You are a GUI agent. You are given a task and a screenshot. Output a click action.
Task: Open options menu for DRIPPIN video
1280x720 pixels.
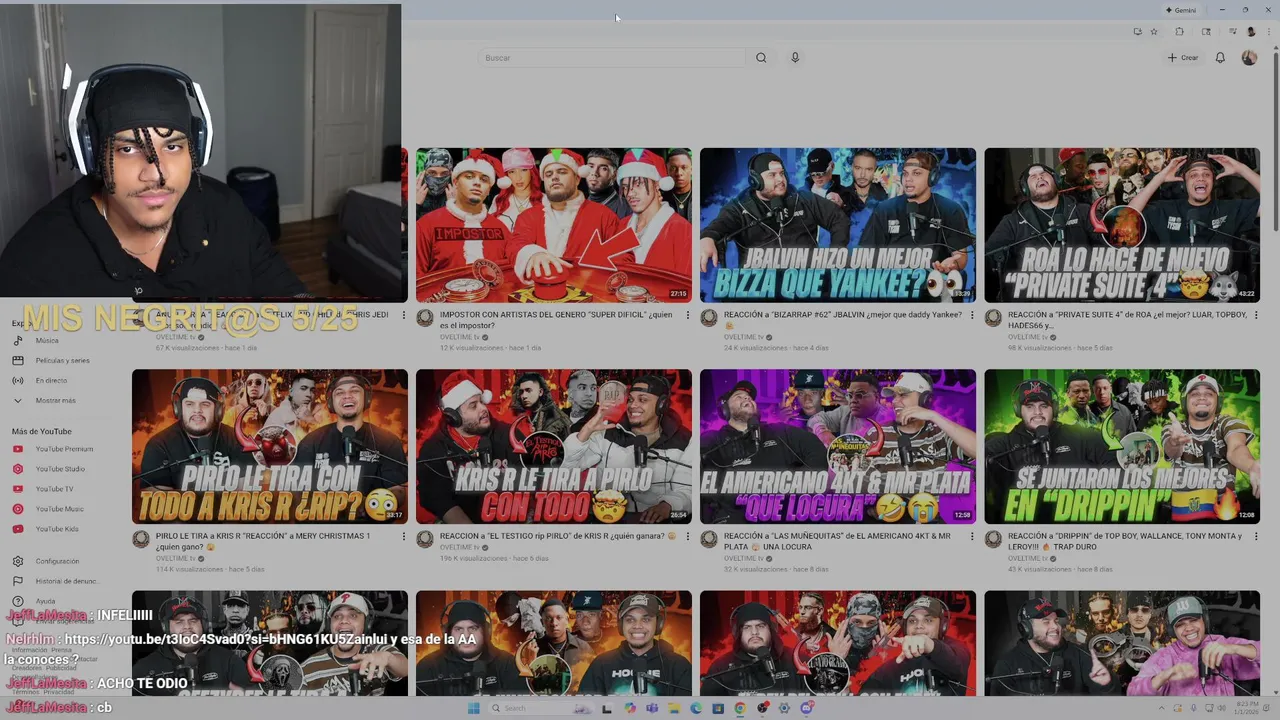[1256, 536]
